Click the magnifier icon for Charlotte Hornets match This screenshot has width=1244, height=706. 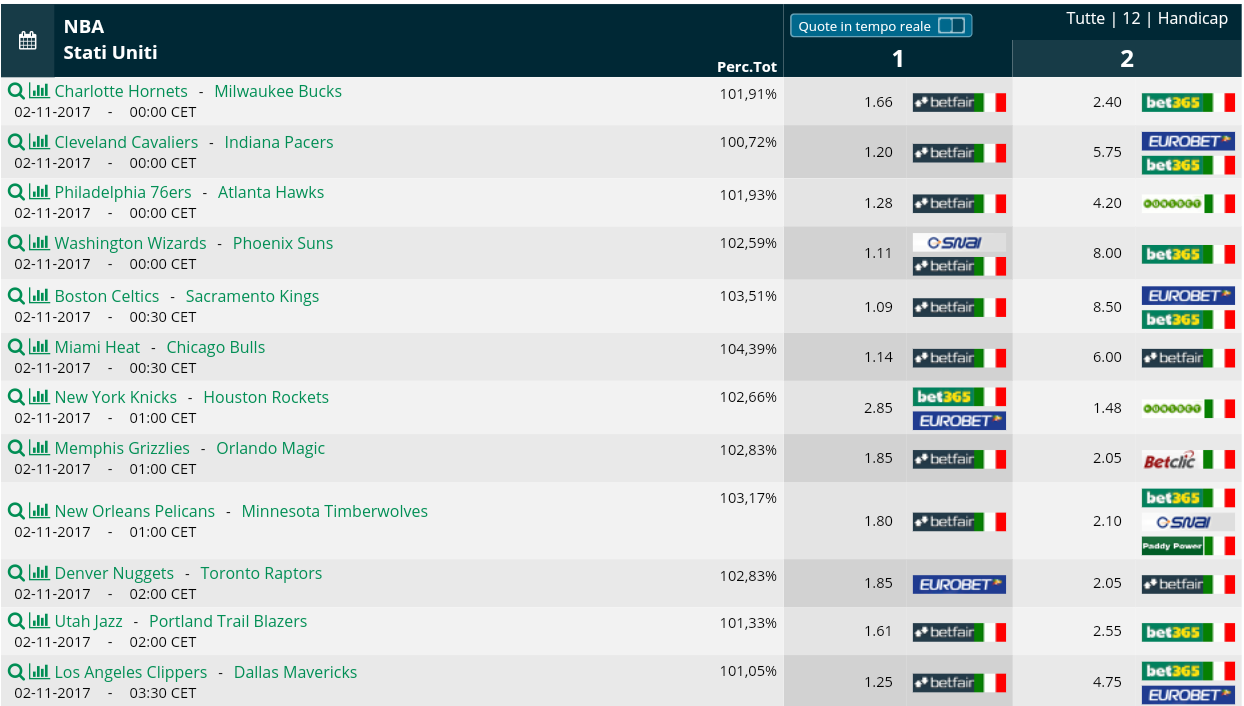coord(16,91)
